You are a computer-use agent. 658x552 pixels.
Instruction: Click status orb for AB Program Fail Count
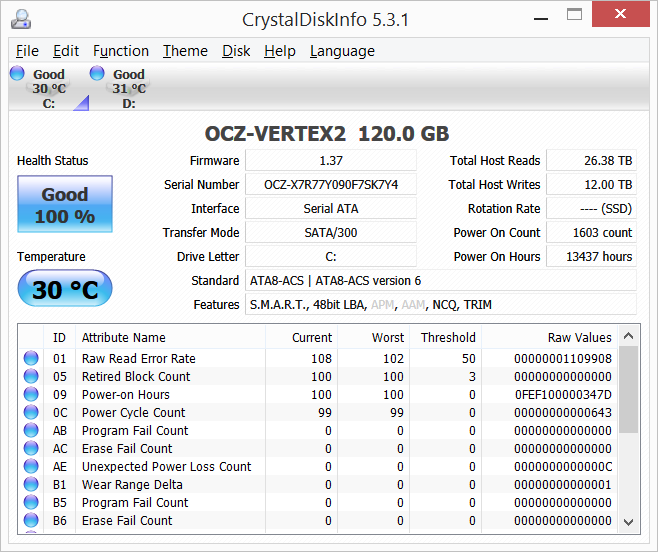point(31,430)
